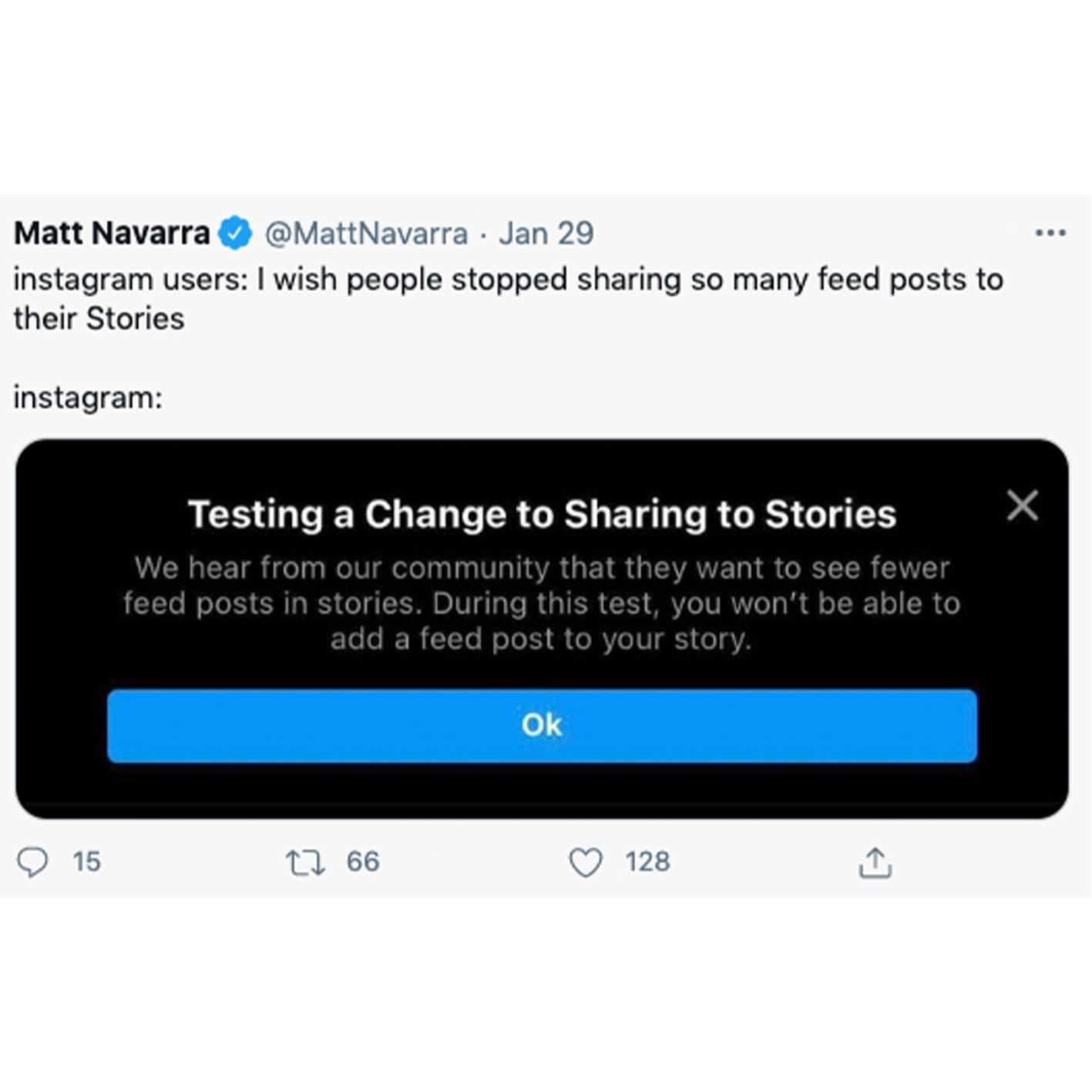Like the tweet with the heart icon

coord(585,862)
